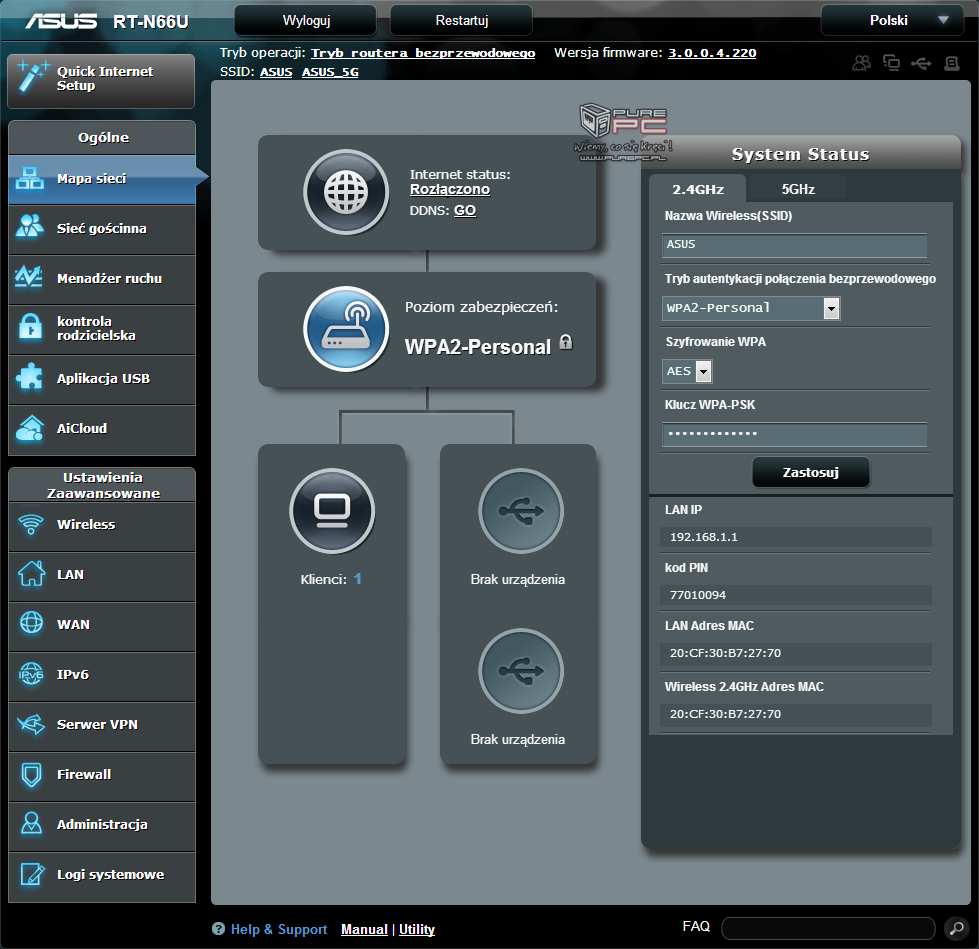Click the FAQ search input field
Screen dimensions: 979x949
point(828,928)
